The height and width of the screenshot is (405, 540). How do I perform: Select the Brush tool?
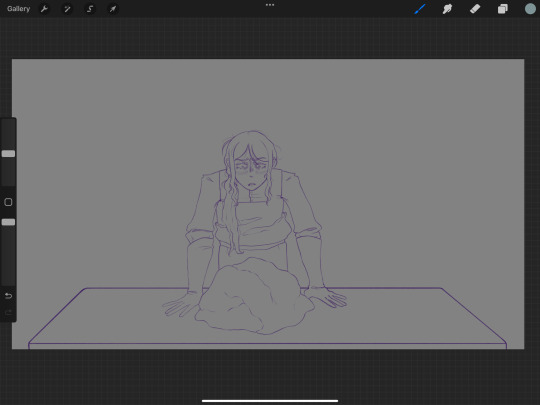420,9
